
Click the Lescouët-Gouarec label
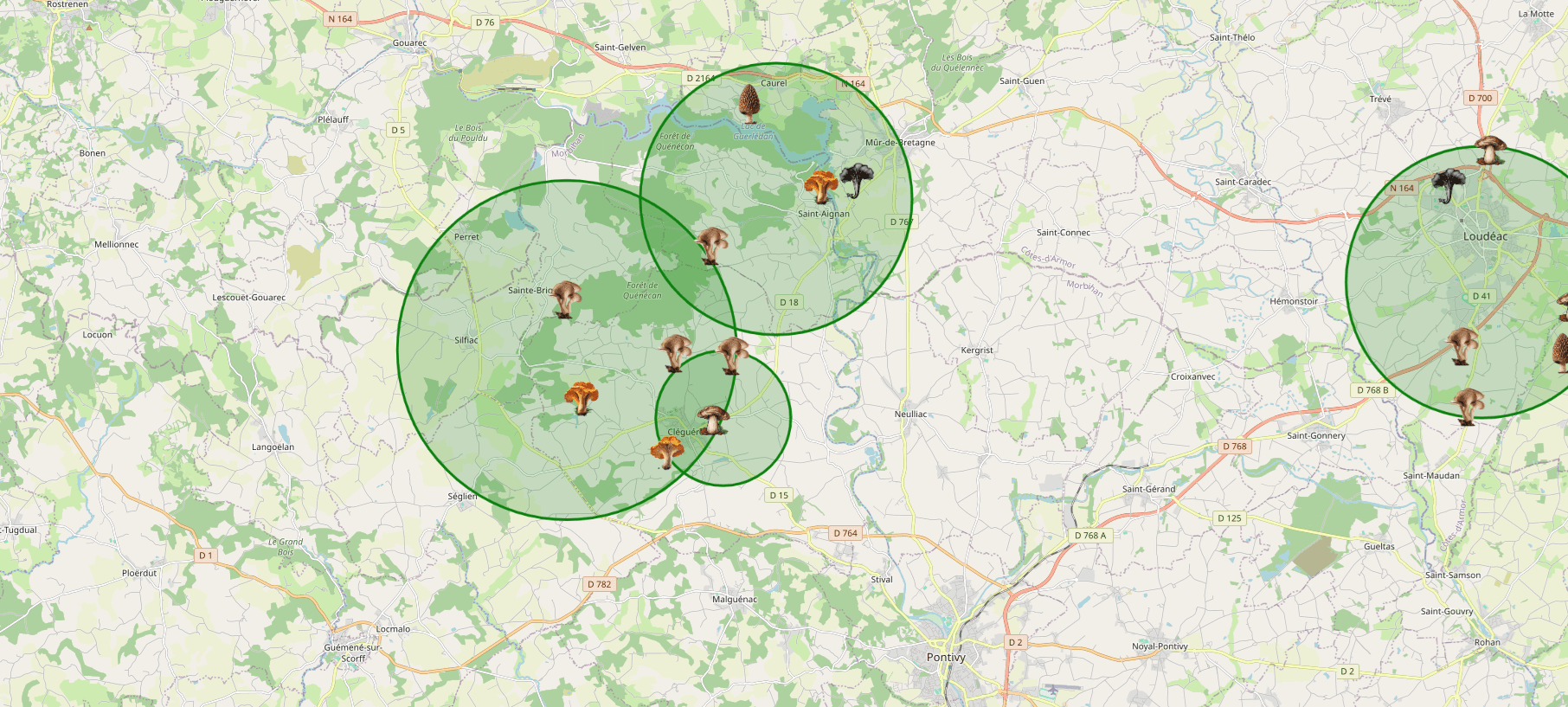point(249,298)
